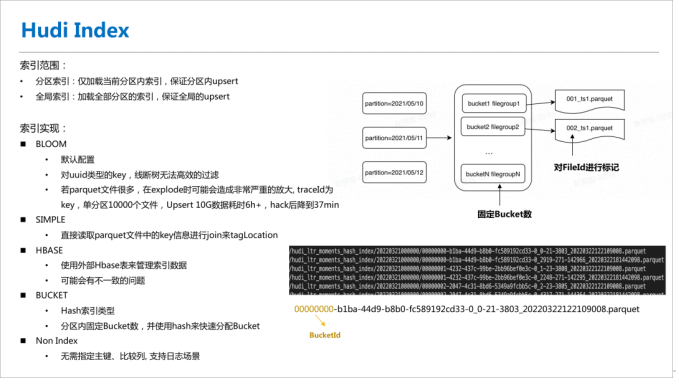The width and height of the screenshot is (679, 384).
Task: Click the '固定Bucket数' label
Action: point(504,214)
